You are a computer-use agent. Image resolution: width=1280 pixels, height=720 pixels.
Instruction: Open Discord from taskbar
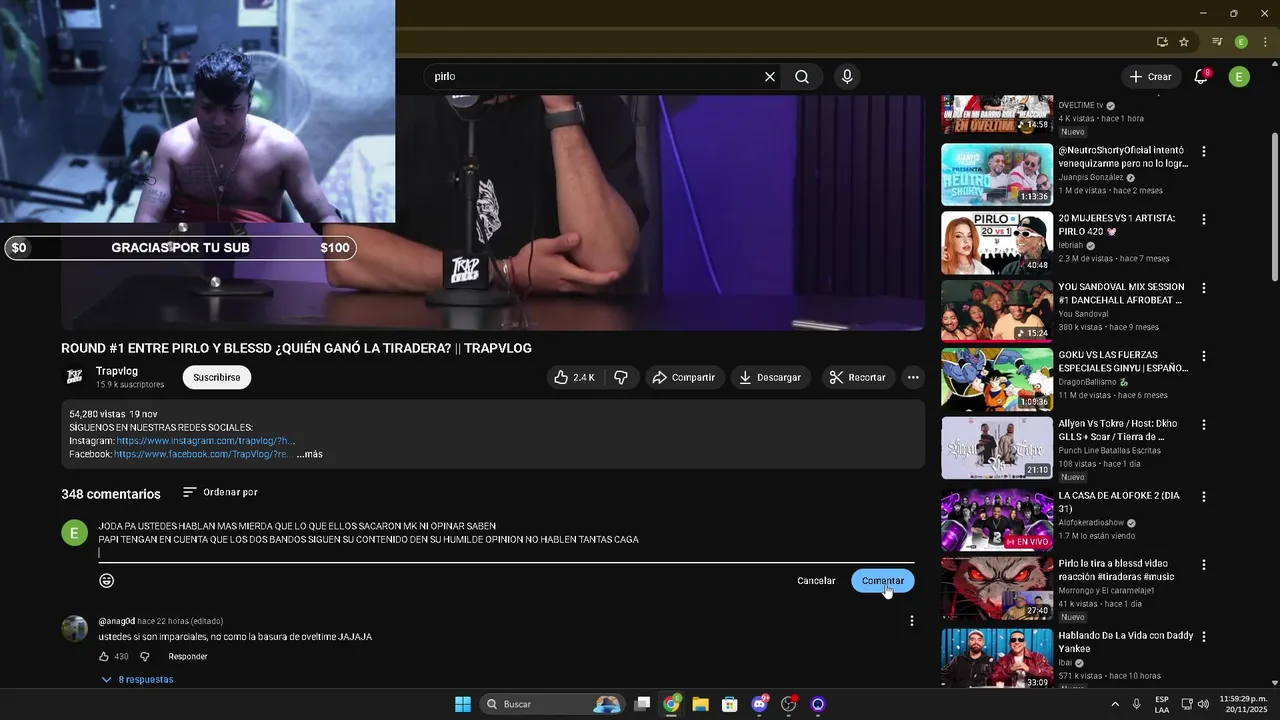pyautogui.click(x=759, y=704)
